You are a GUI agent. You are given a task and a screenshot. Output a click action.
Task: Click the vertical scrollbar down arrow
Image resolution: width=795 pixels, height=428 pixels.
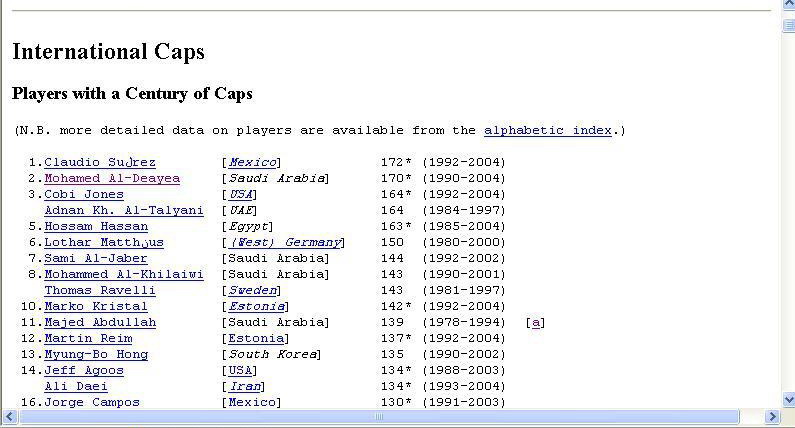tap(788, 400)
